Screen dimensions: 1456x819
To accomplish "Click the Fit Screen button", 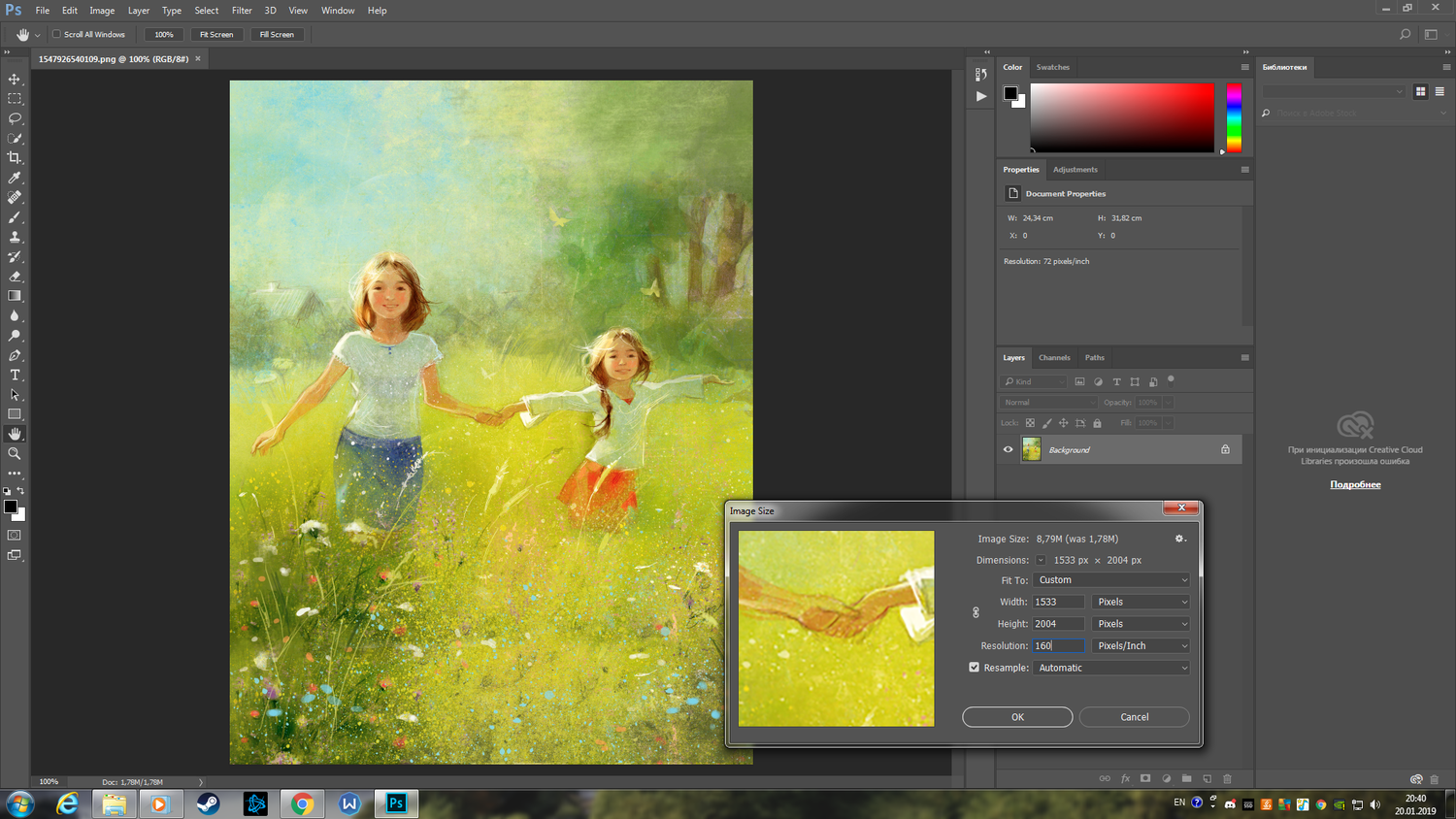I will click(x=216, y=34).
